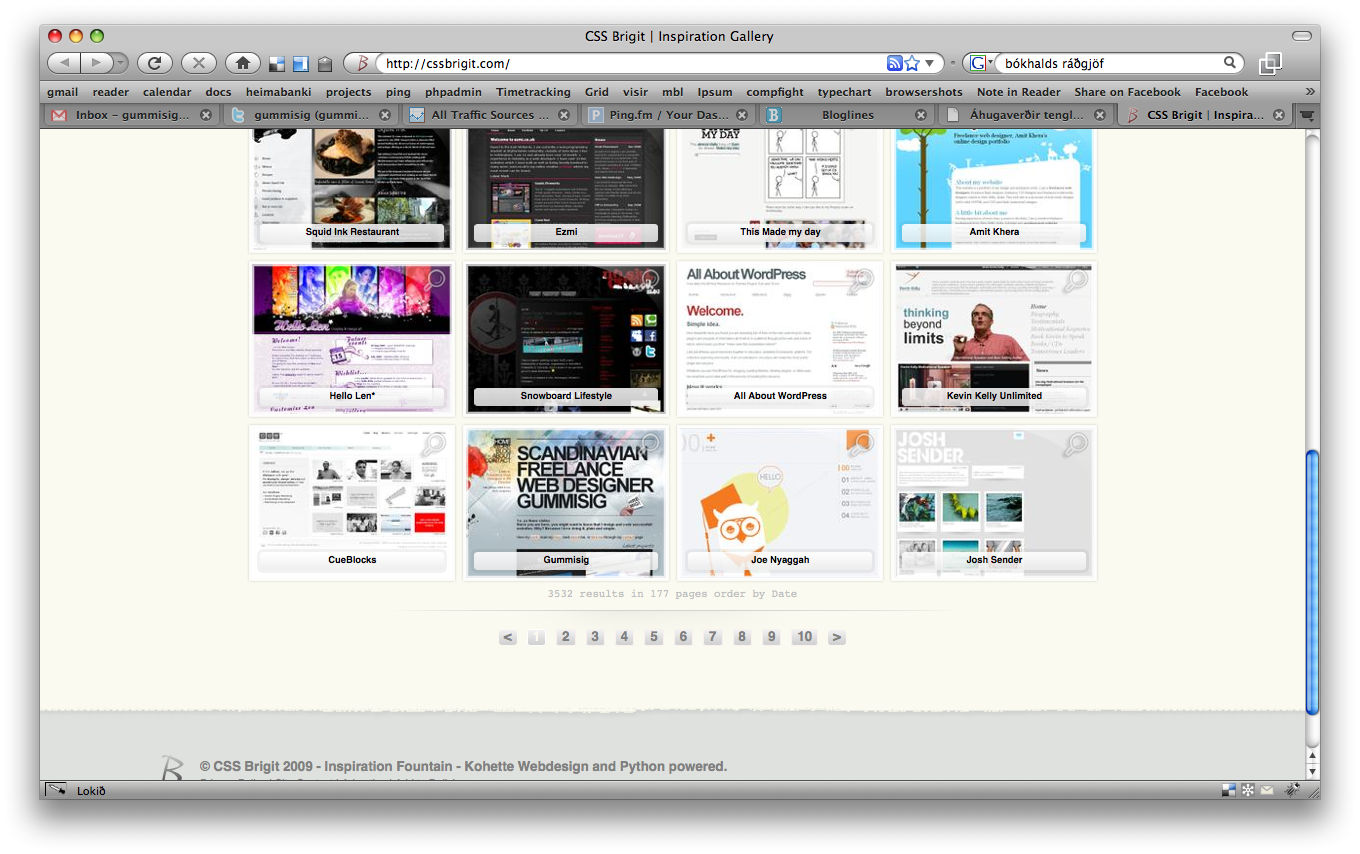The width and height of the screenshot is (1360, 854).
Task: Open the Joe Nyaggah thumbnail
Action: pos(780,503)
